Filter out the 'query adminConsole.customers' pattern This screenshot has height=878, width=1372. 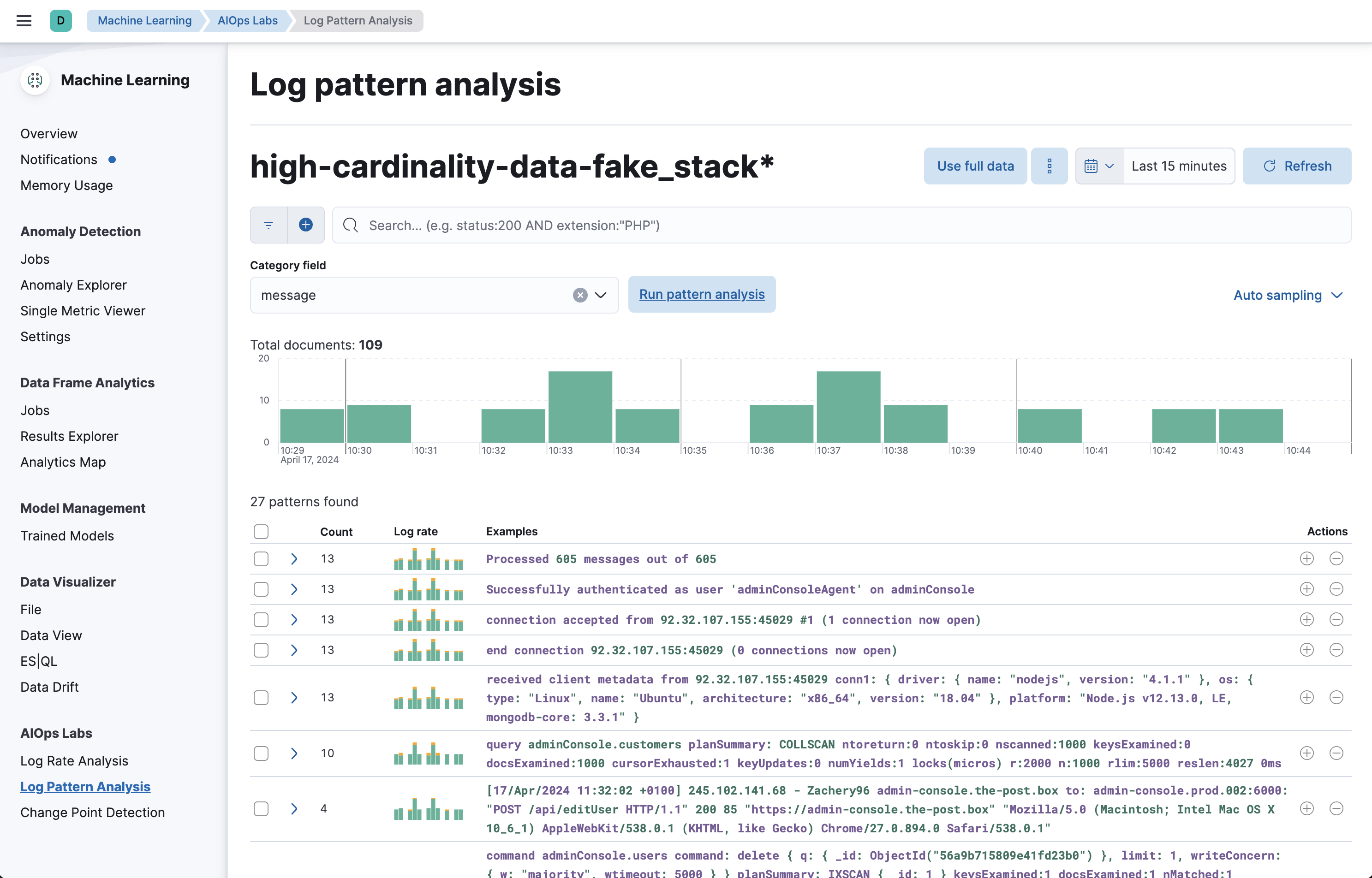[x=1336, y=753]
